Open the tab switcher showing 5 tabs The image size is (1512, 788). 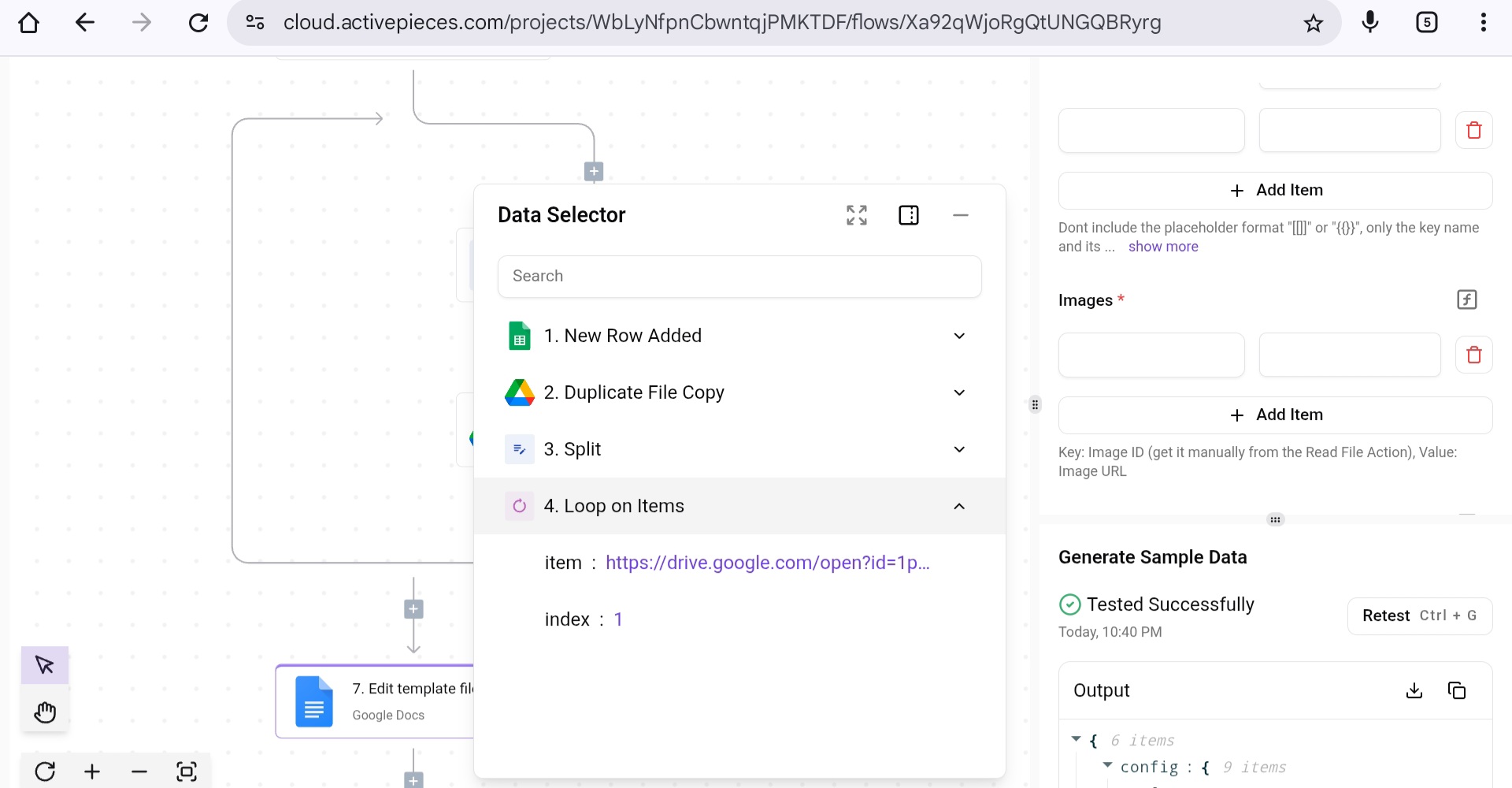1427,22
